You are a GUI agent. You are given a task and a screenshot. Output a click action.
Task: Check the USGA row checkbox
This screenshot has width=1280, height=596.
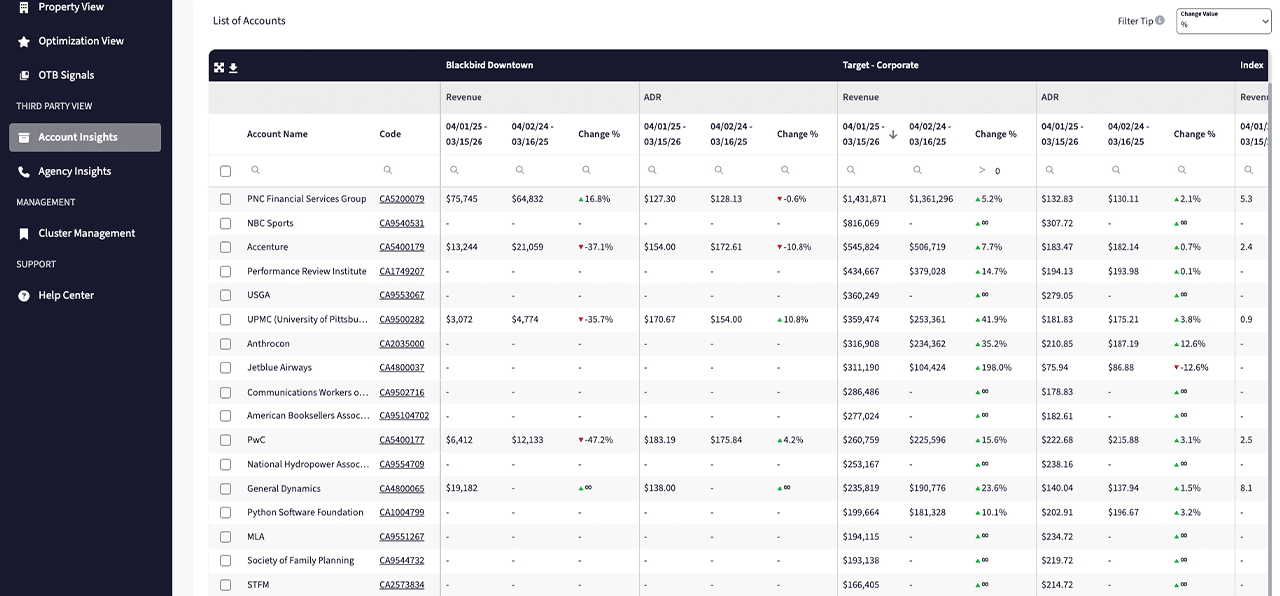(225, 296)
